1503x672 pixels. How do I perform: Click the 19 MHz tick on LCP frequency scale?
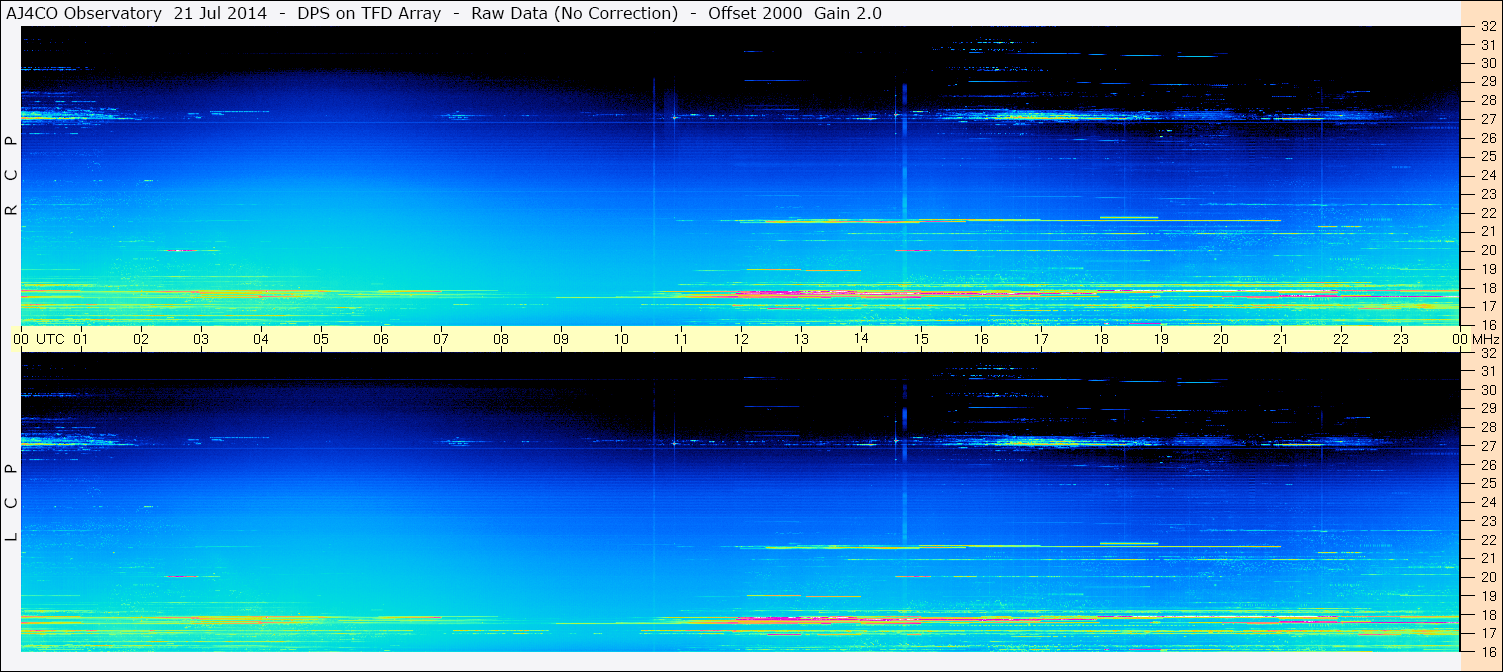coord(1488,596)
